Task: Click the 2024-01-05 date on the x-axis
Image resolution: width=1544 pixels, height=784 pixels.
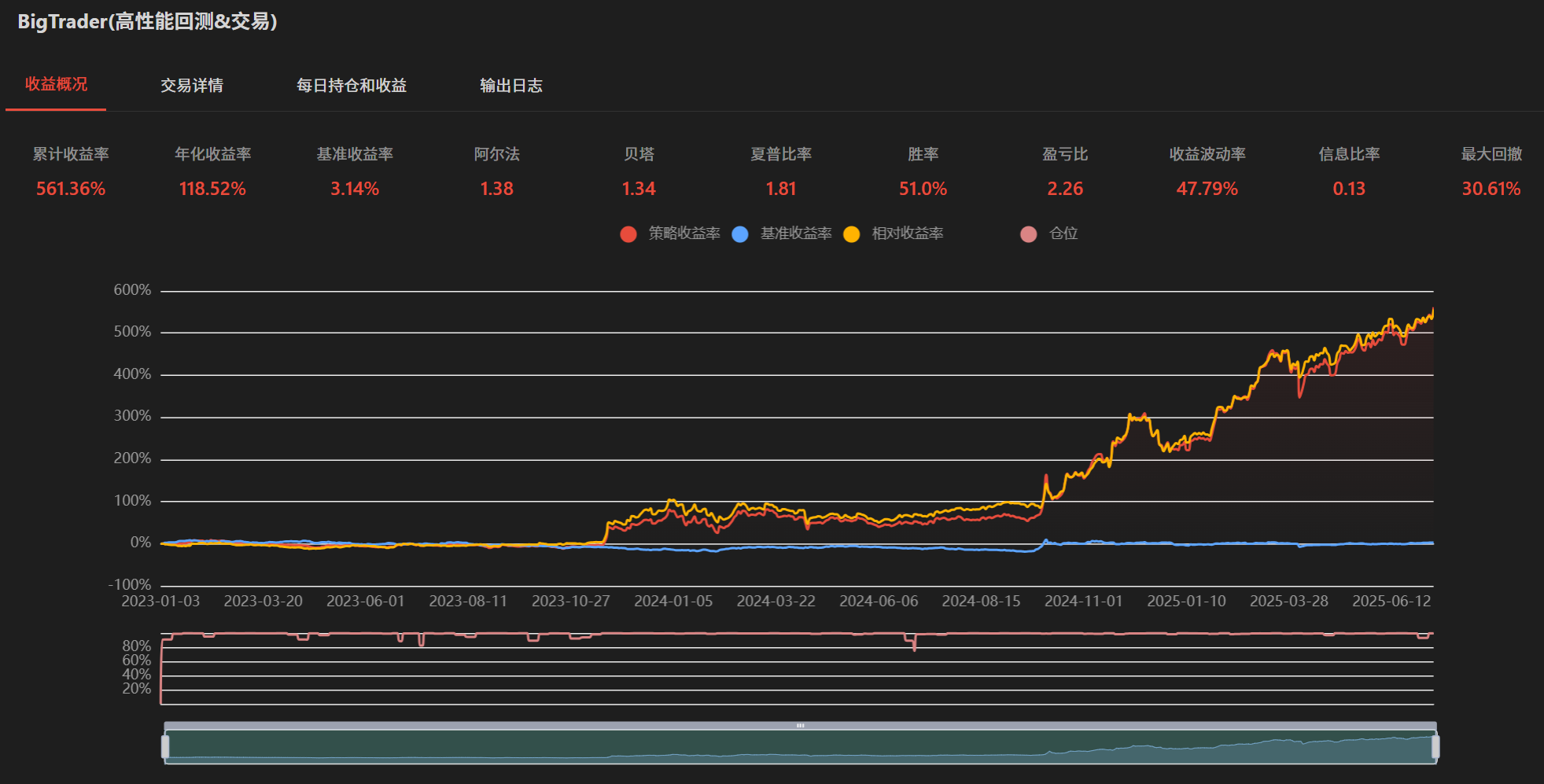Action: 673,601
